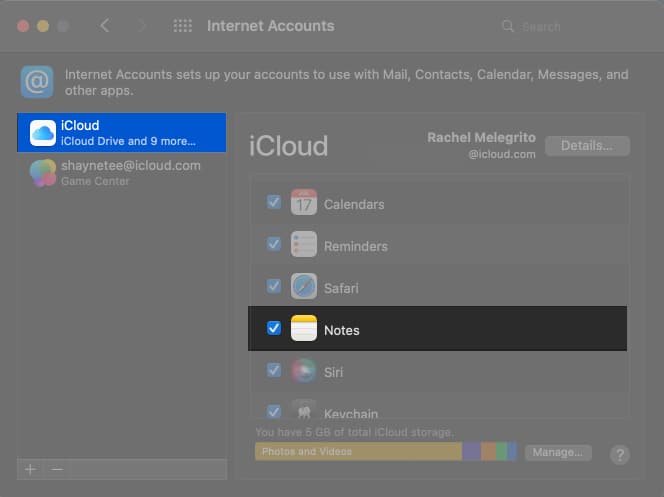Uncheck the Reminders checkbox
The width and height of the screenshot is (664, 497).
(274, 244)
